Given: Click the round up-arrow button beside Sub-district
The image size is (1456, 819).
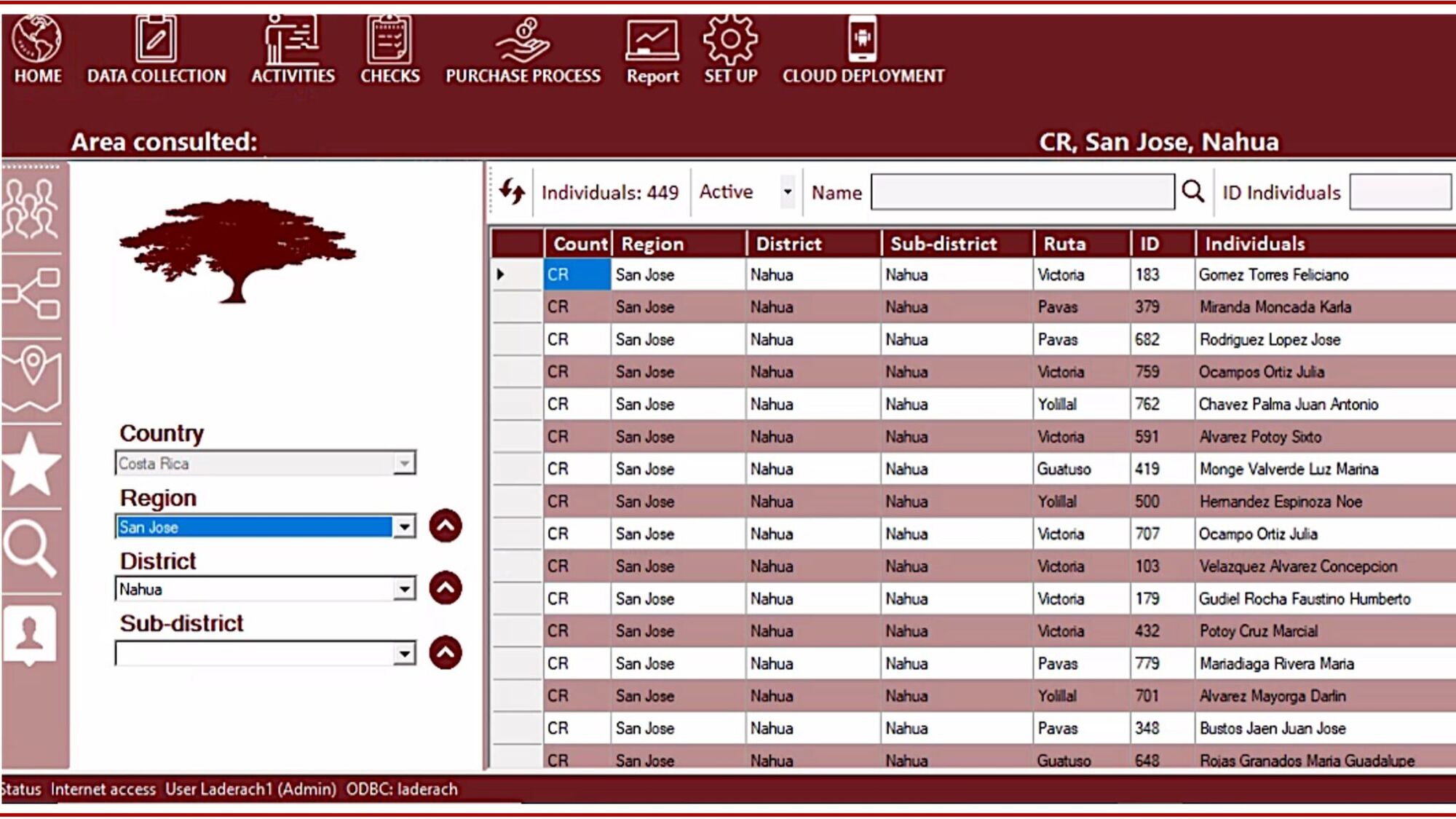Looking at the screenshot, I should (x=446, y=652).
